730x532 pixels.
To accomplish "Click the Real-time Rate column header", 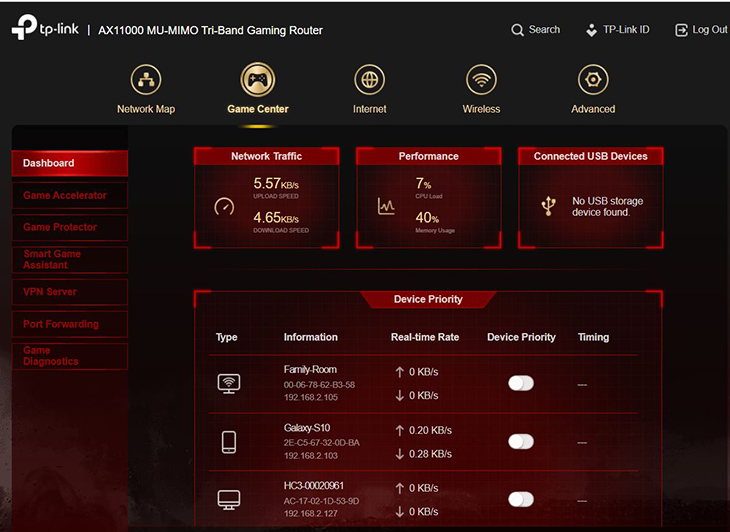I will pyautogui.click(x=425, y=337).
